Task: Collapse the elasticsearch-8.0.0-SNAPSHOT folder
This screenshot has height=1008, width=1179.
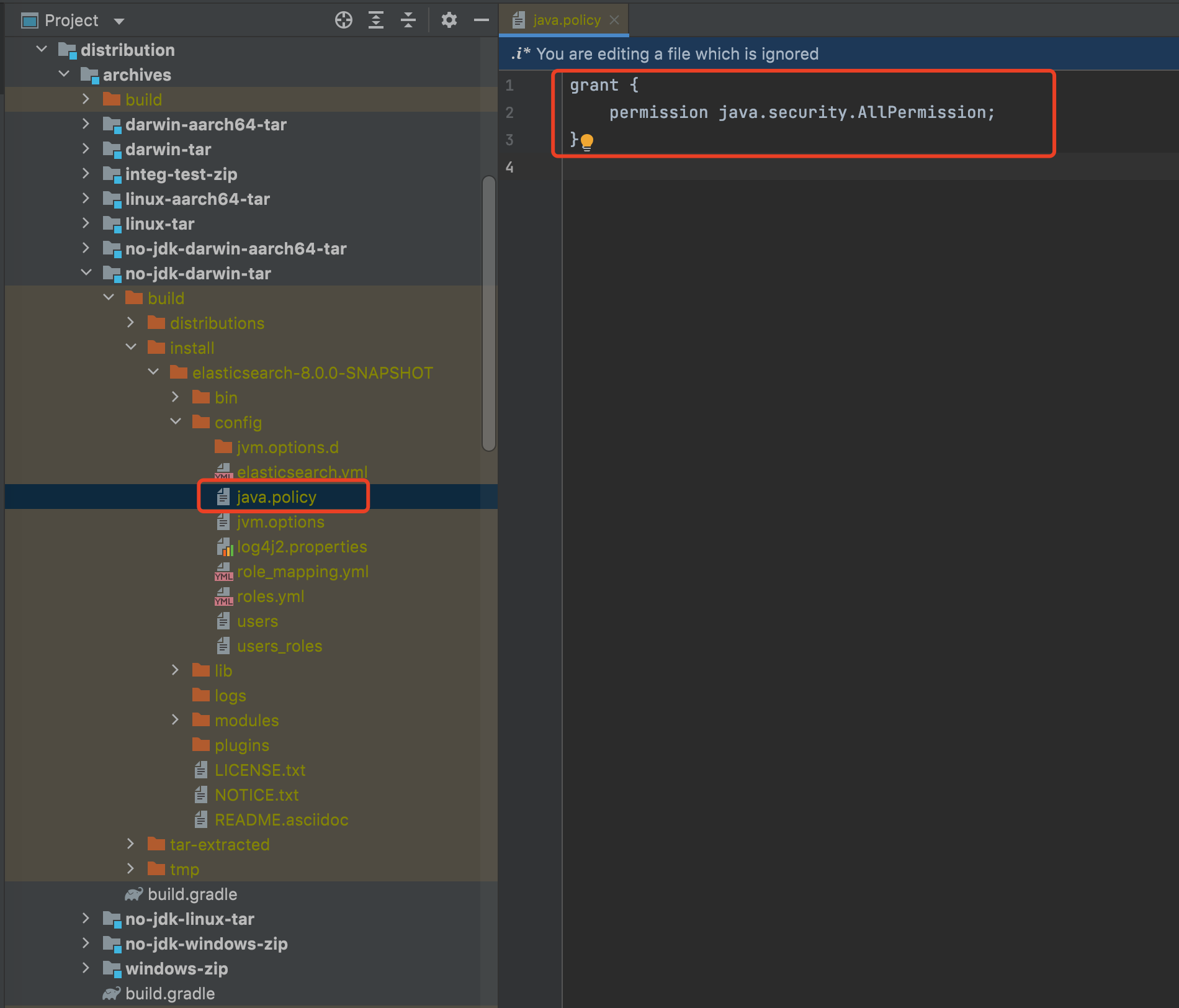Action: click(x=153, y=372)
